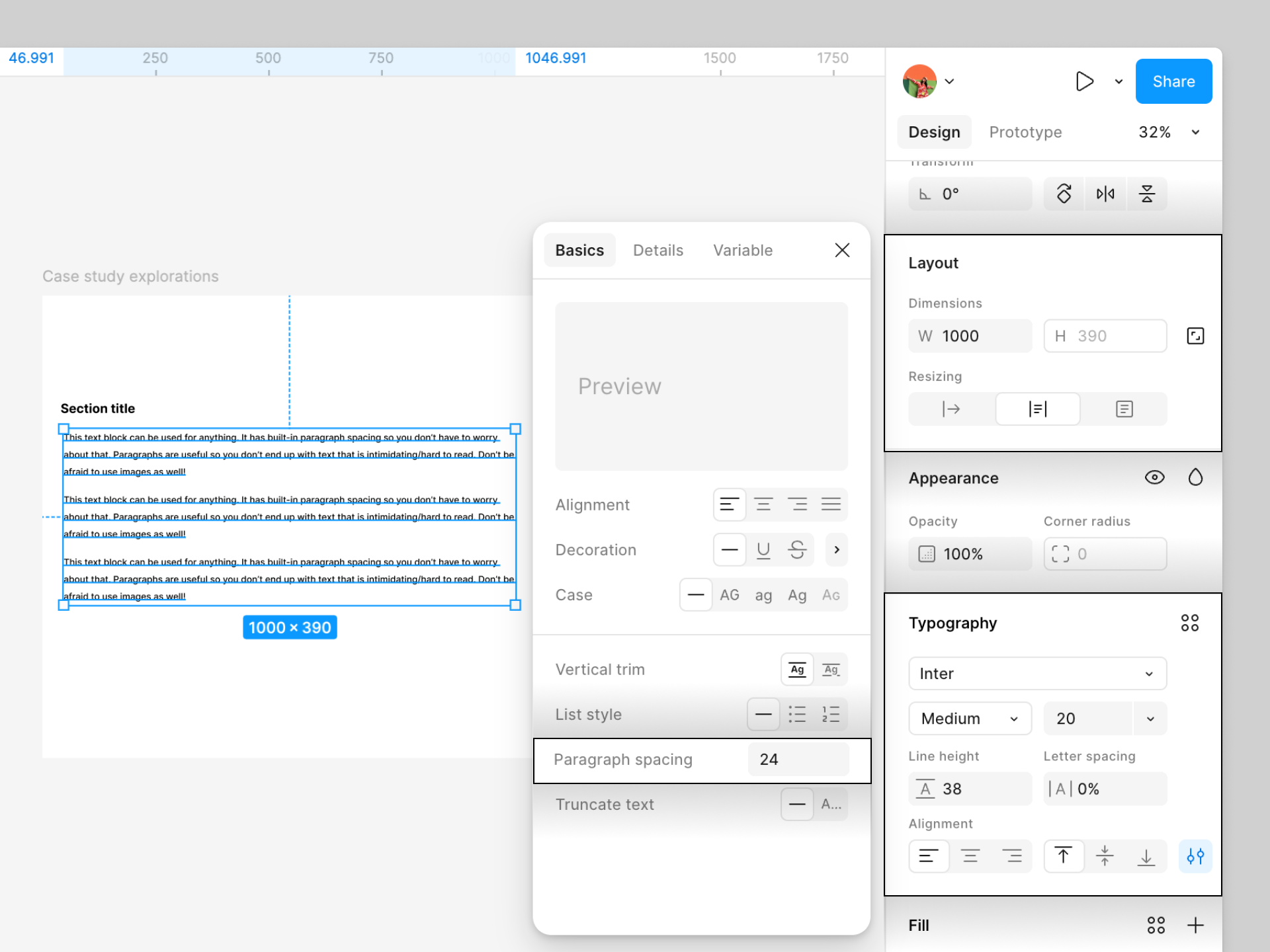Viewport: 1270px width, 952px height.
Task: Open the Medium font weight dropdown
Action: (970, 719)
